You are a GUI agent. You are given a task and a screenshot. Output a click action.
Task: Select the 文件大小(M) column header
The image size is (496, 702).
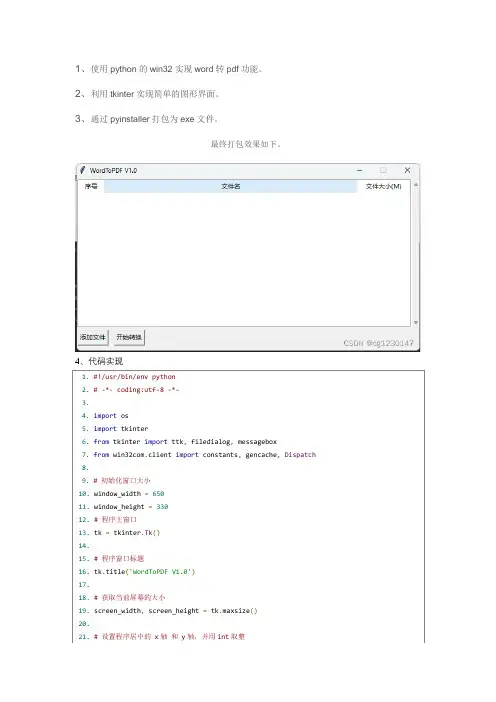tap(383, 186)
